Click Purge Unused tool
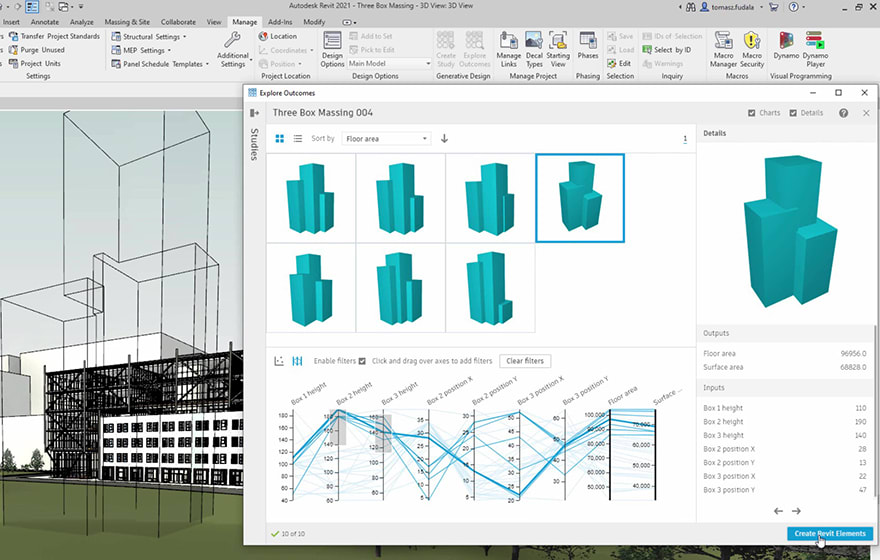The width and height of the screenshot is (880, 560). 37,50
